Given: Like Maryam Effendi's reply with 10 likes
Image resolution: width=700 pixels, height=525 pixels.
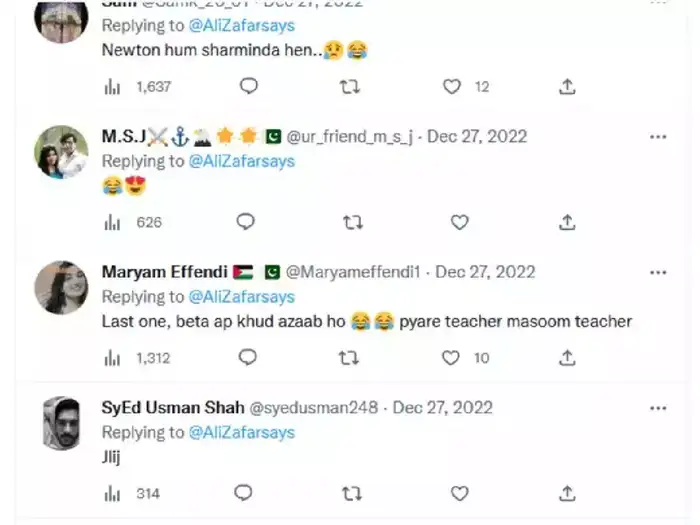Looking at the screenshot, I should (x=450, y=358).
